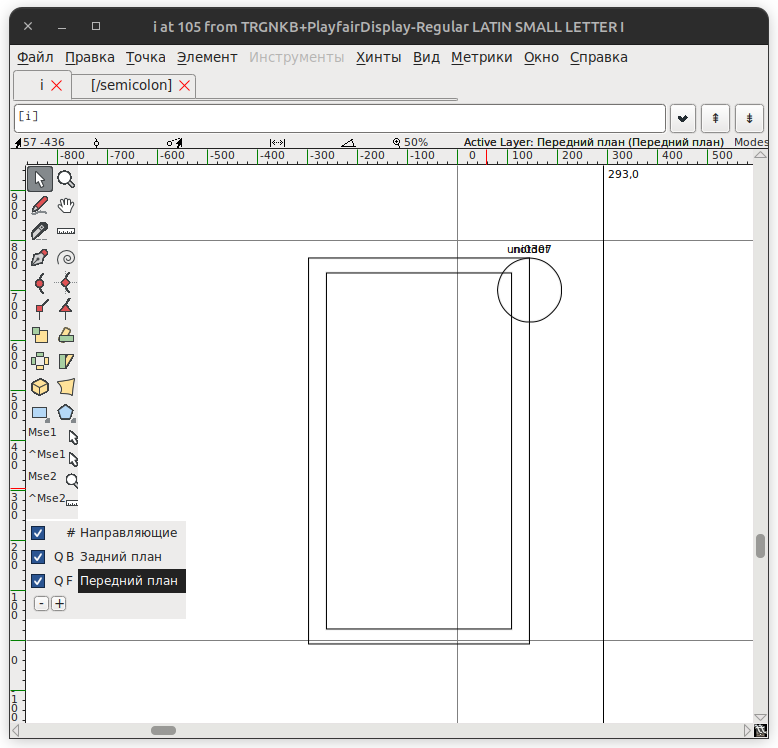Switch to the /semicolon tab
This screenshot has width=778, height=748.
point(131,86)
